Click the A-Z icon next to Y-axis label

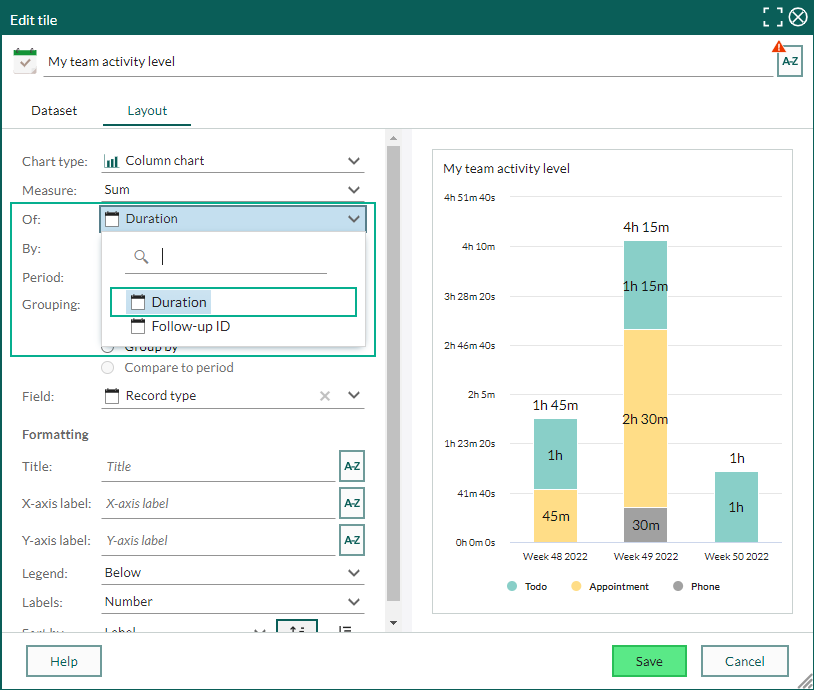pos(352,540)
